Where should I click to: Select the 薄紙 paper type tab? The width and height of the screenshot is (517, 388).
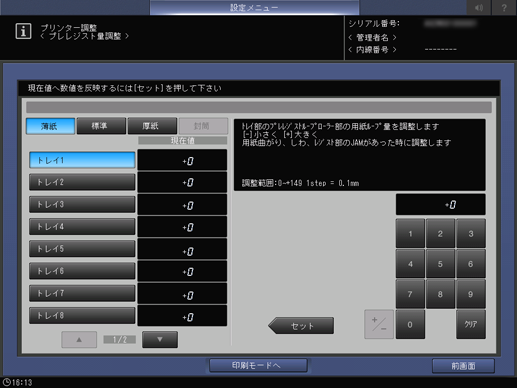click(x=50, y=126)
